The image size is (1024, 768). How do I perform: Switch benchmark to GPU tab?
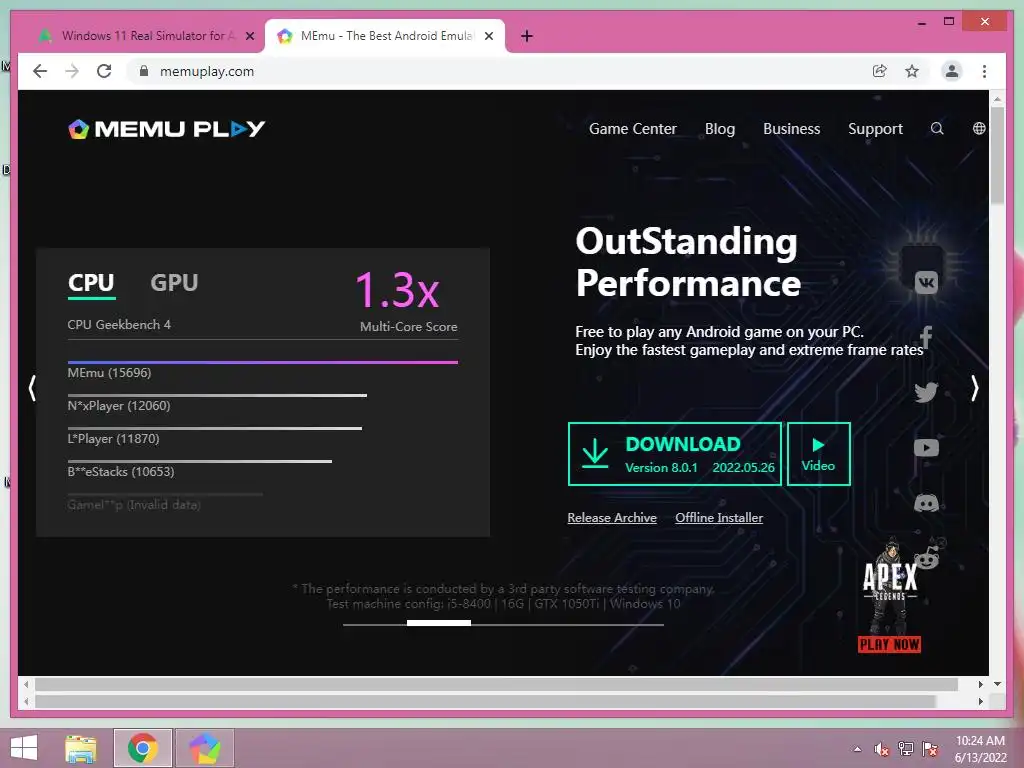tap(174, 283)
